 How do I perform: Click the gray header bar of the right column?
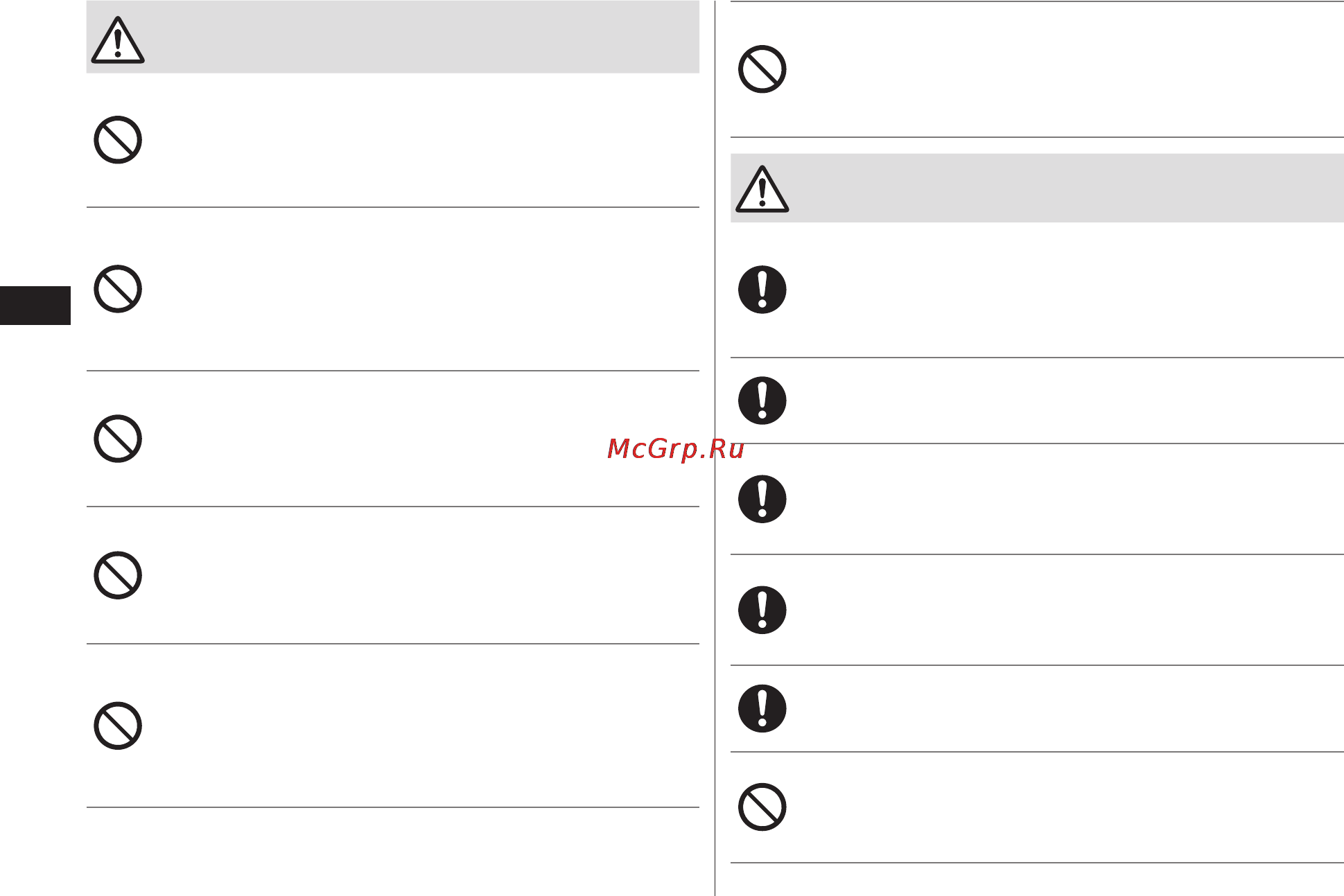(x=1037, y=188)
